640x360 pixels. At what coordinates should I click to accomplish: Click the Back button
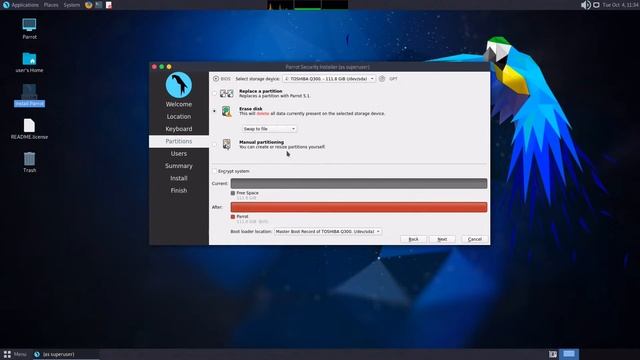(x=413, y=239)
